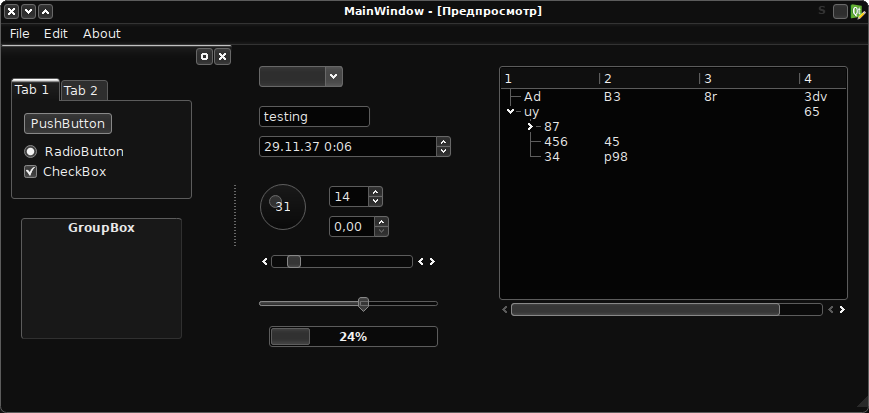Screen dimensions: 869x413
Task: Click the 24% progress bar
Action: point(353,336)
